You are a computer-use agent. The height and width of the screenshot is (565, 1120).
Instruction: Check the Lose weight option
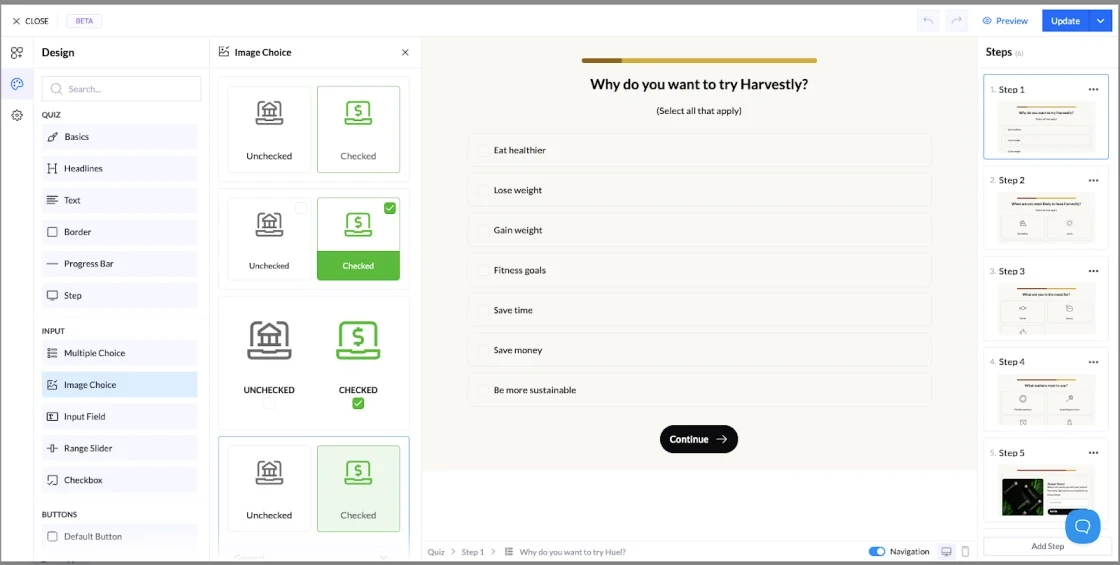[x=699, y=190]
